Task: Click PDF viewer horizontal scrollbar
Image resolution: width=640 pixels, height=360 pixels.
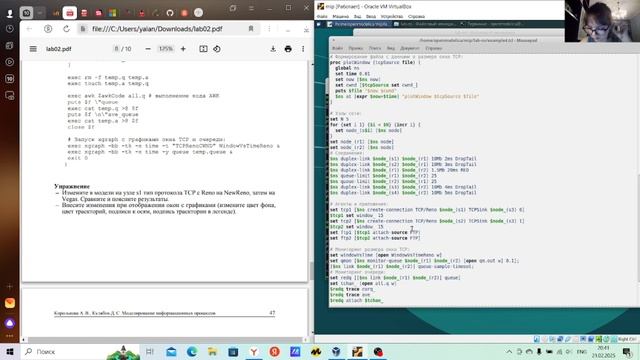Action: click(x=164, y=340)
